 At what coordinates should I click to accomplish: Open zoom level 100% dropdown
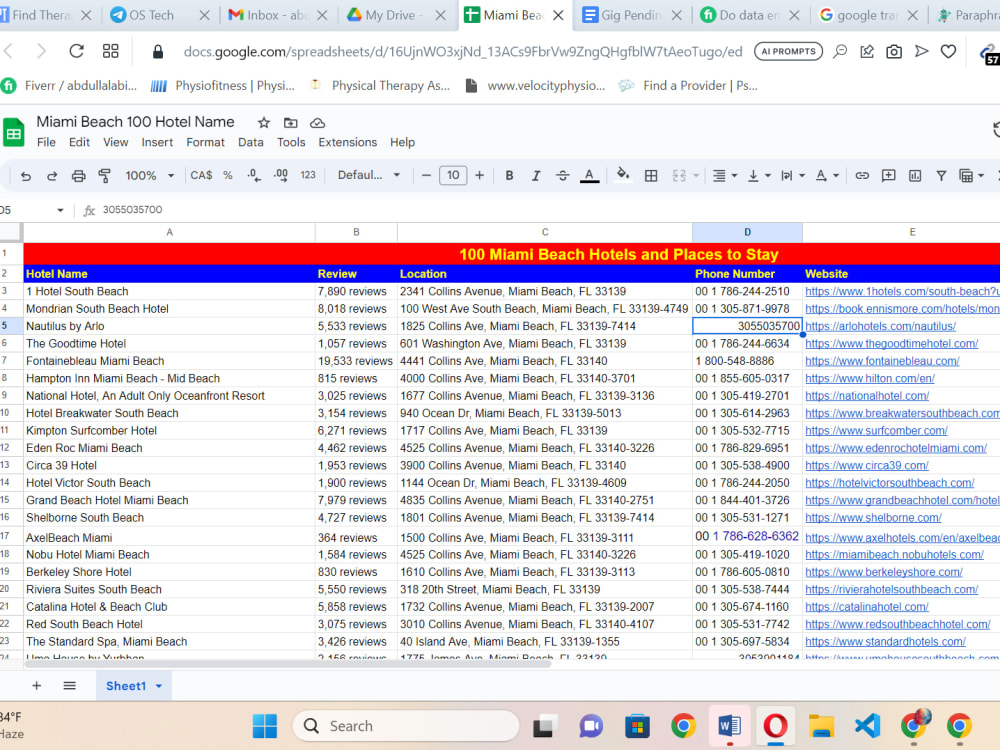149,175
